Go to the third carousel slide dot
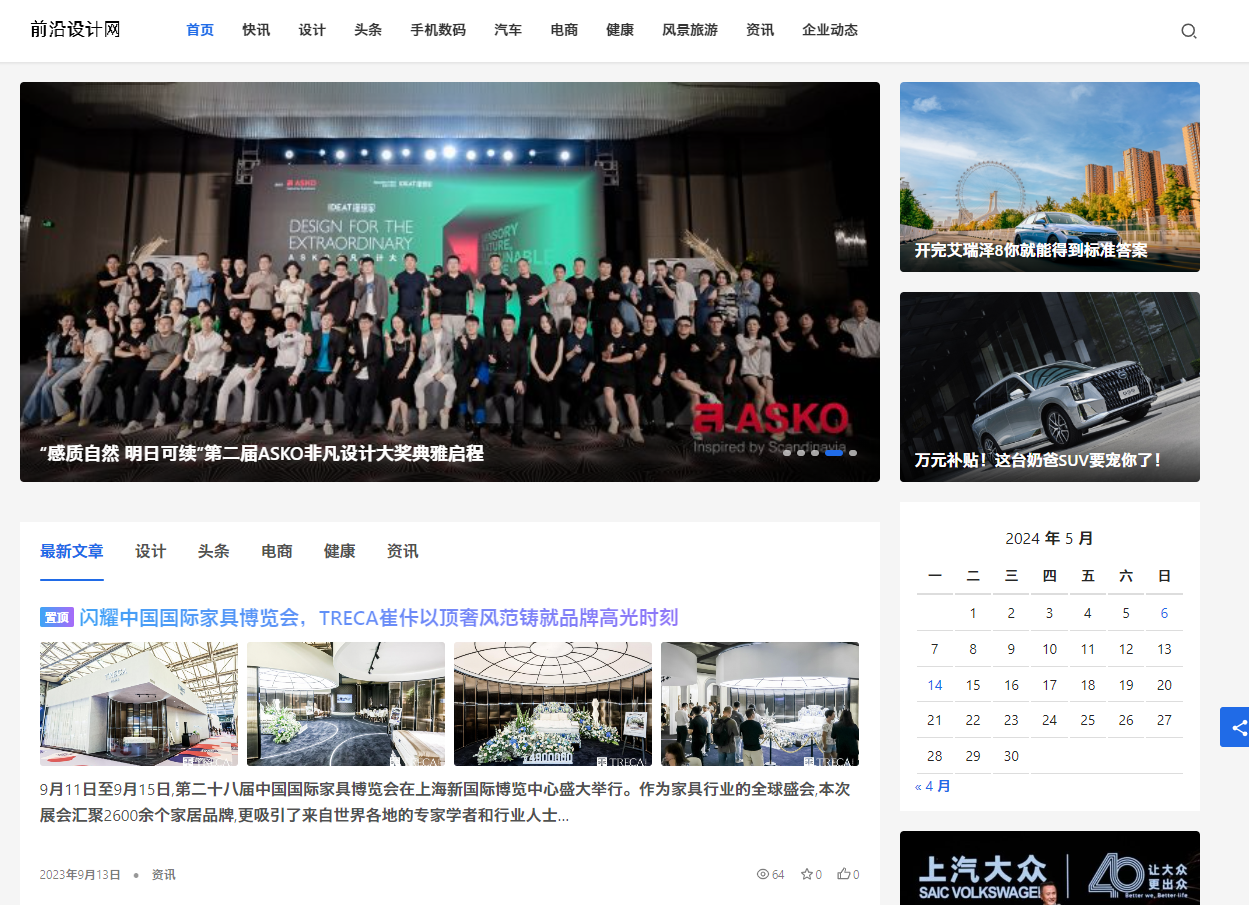The image size is (1249, 905). click(x=815, y=453)
